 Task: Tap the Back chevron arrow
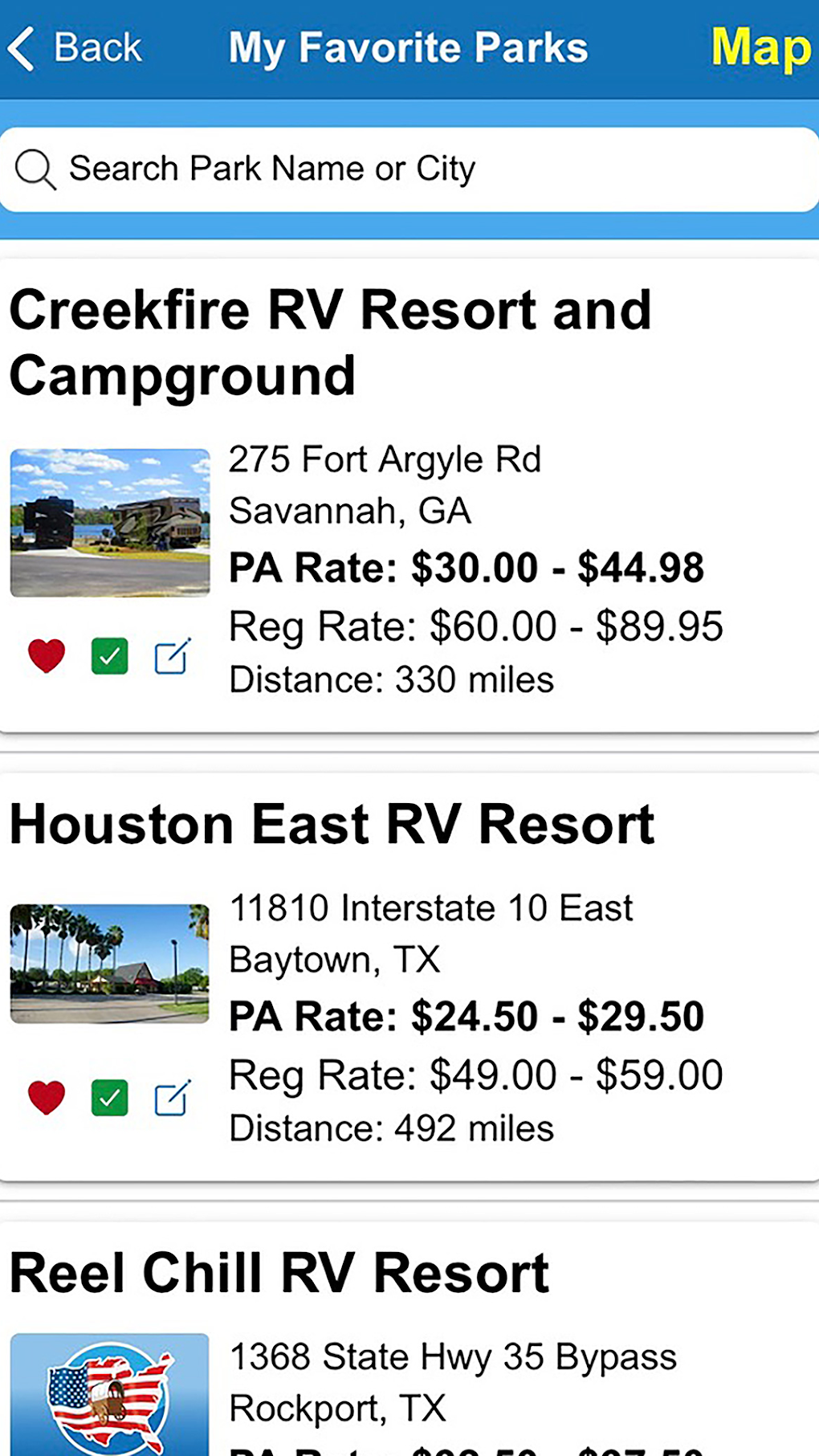[22, 48]
